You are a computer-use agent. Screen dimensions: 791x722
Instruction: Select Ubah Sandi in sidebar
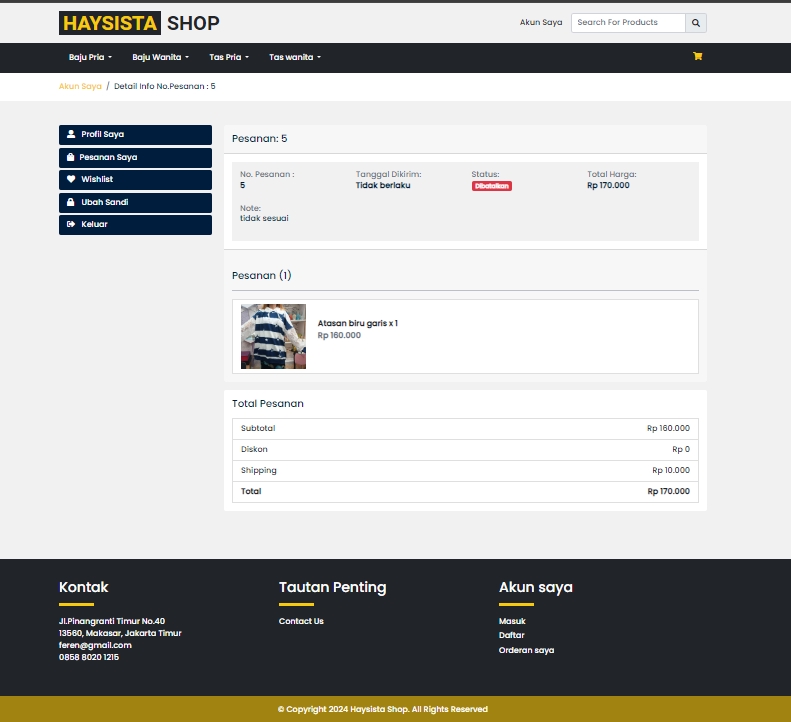(135, 202)
